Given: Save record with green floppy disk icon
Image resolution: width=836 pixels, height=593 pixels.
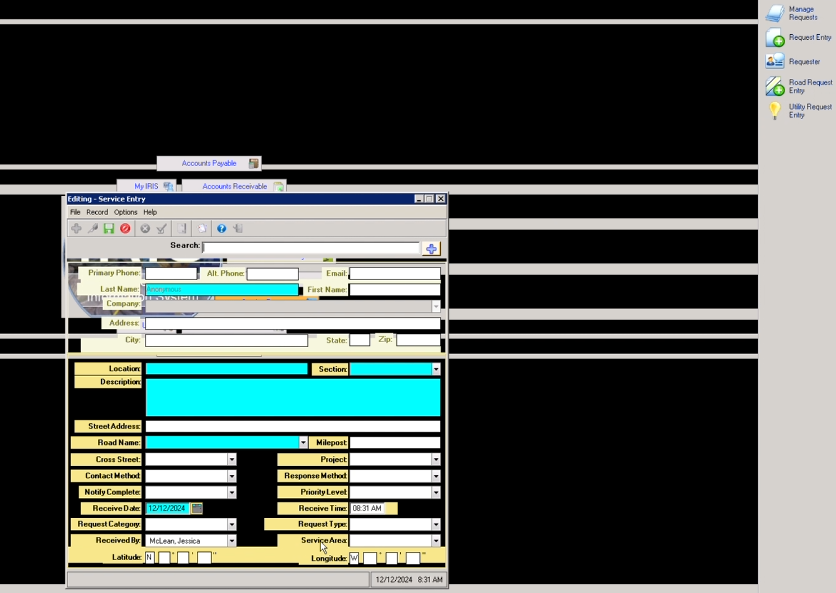Looking at the screenshot, I should coord(109,229).
